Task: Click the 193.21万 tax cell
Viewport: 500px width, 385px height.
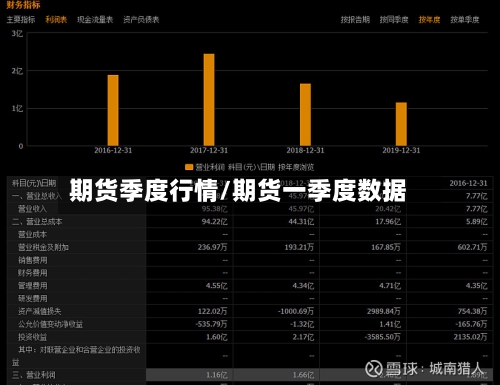Action: click(299, 247)
